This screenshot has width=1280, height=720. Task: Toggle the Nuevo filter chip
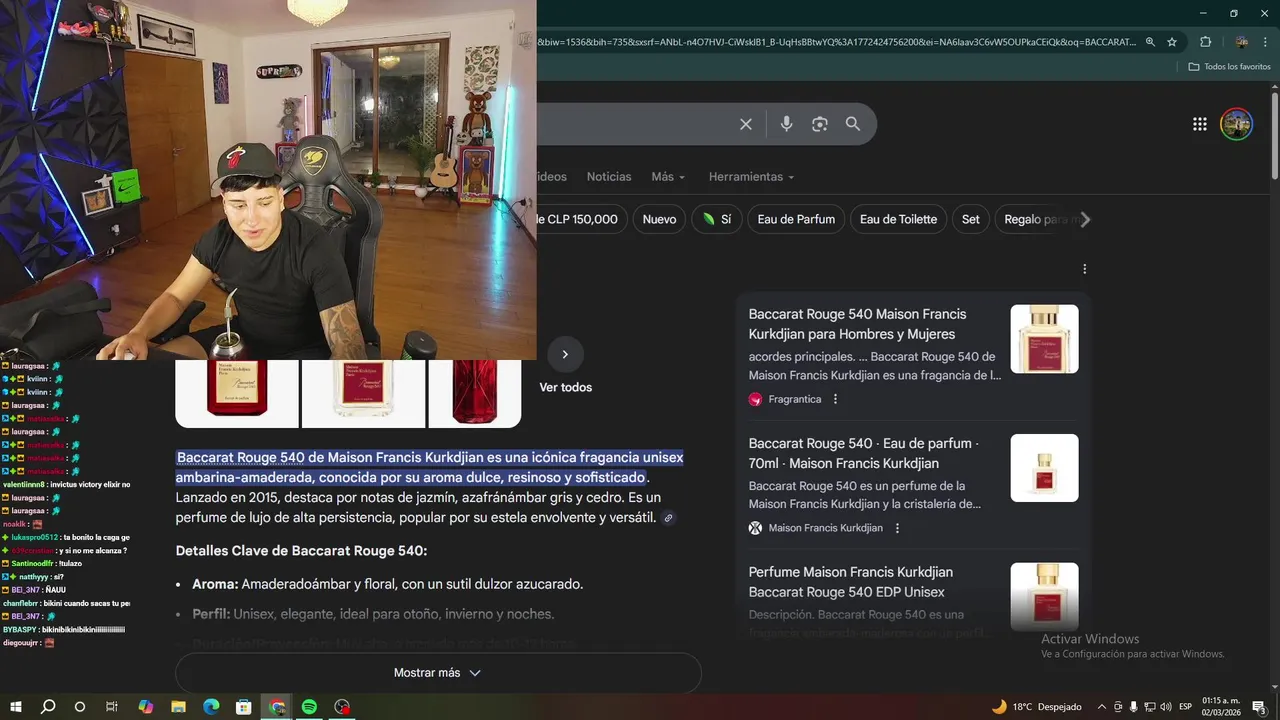pyautogui.click(x=659, y=219)
